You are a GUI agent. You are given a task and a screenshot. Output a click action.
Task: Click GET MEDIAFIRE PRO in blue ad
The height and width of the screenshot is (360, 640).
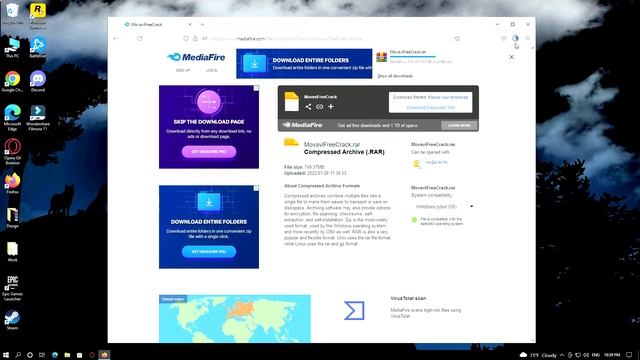point(209,251)
